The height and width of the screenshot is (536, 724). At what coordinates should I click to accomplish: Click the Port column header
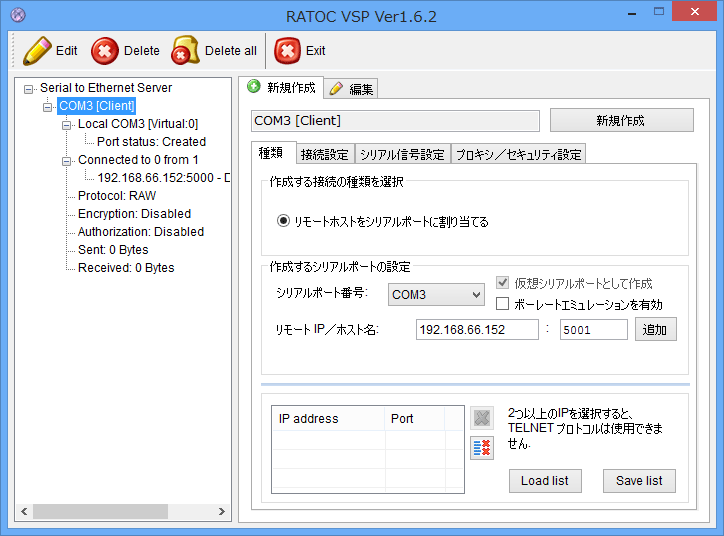coord(415,419)
